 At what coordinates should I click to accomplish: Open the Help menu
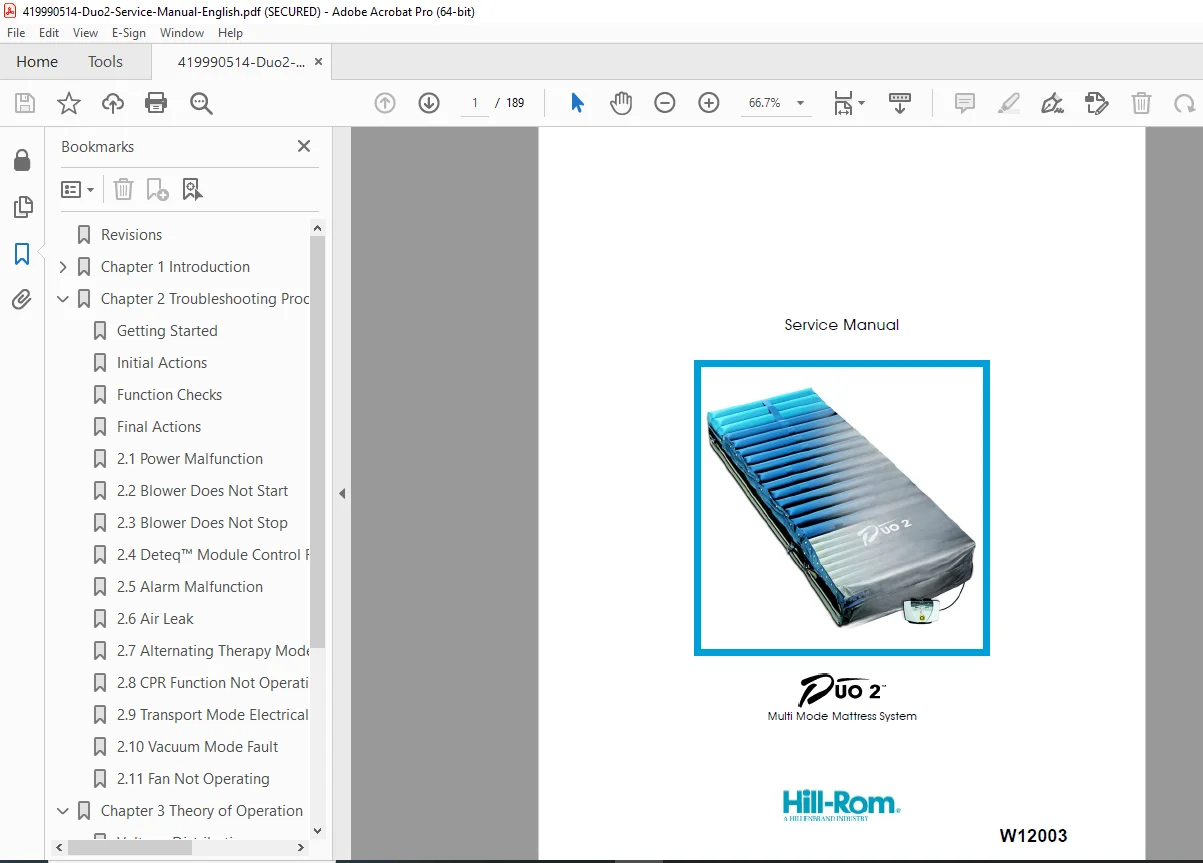(x=231, y=33)
